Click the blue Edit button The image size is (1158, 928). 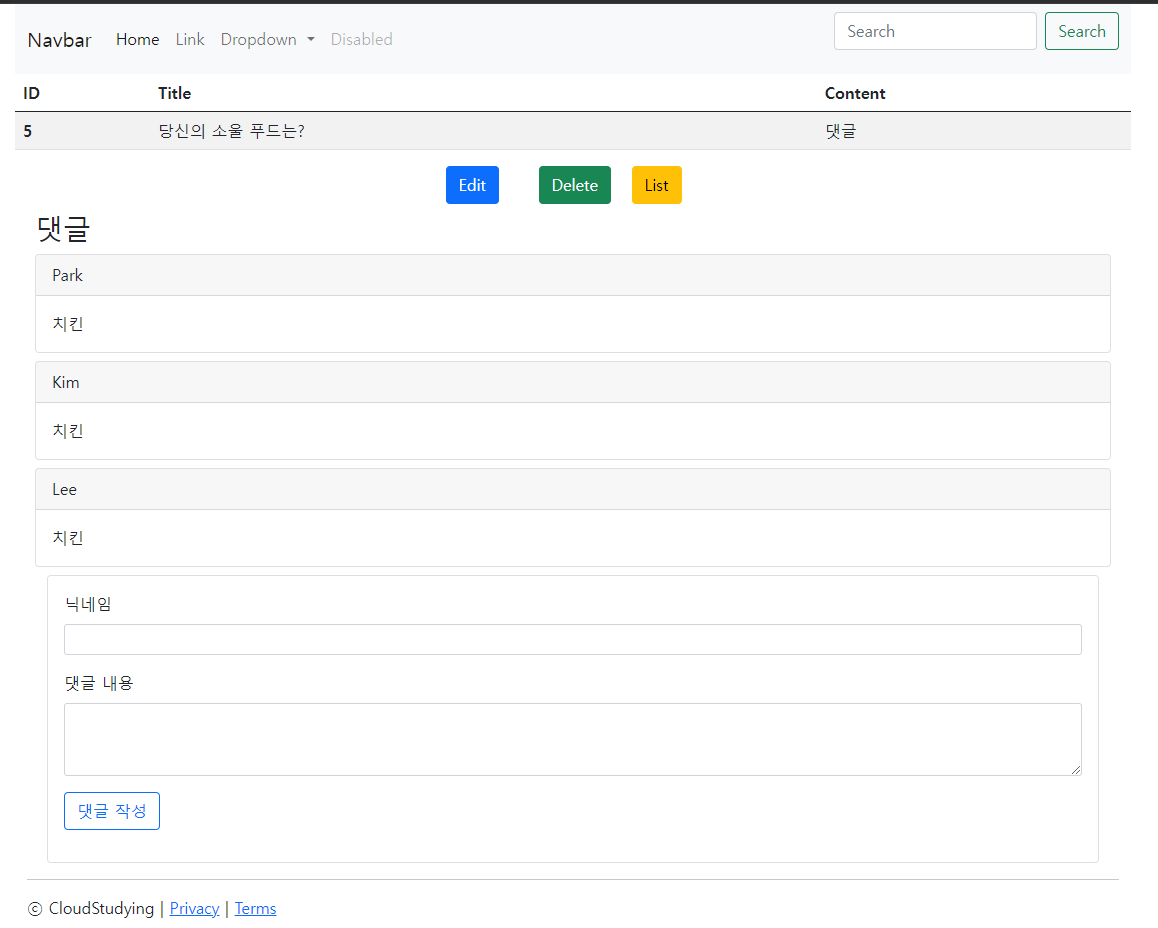pos(472,185)
